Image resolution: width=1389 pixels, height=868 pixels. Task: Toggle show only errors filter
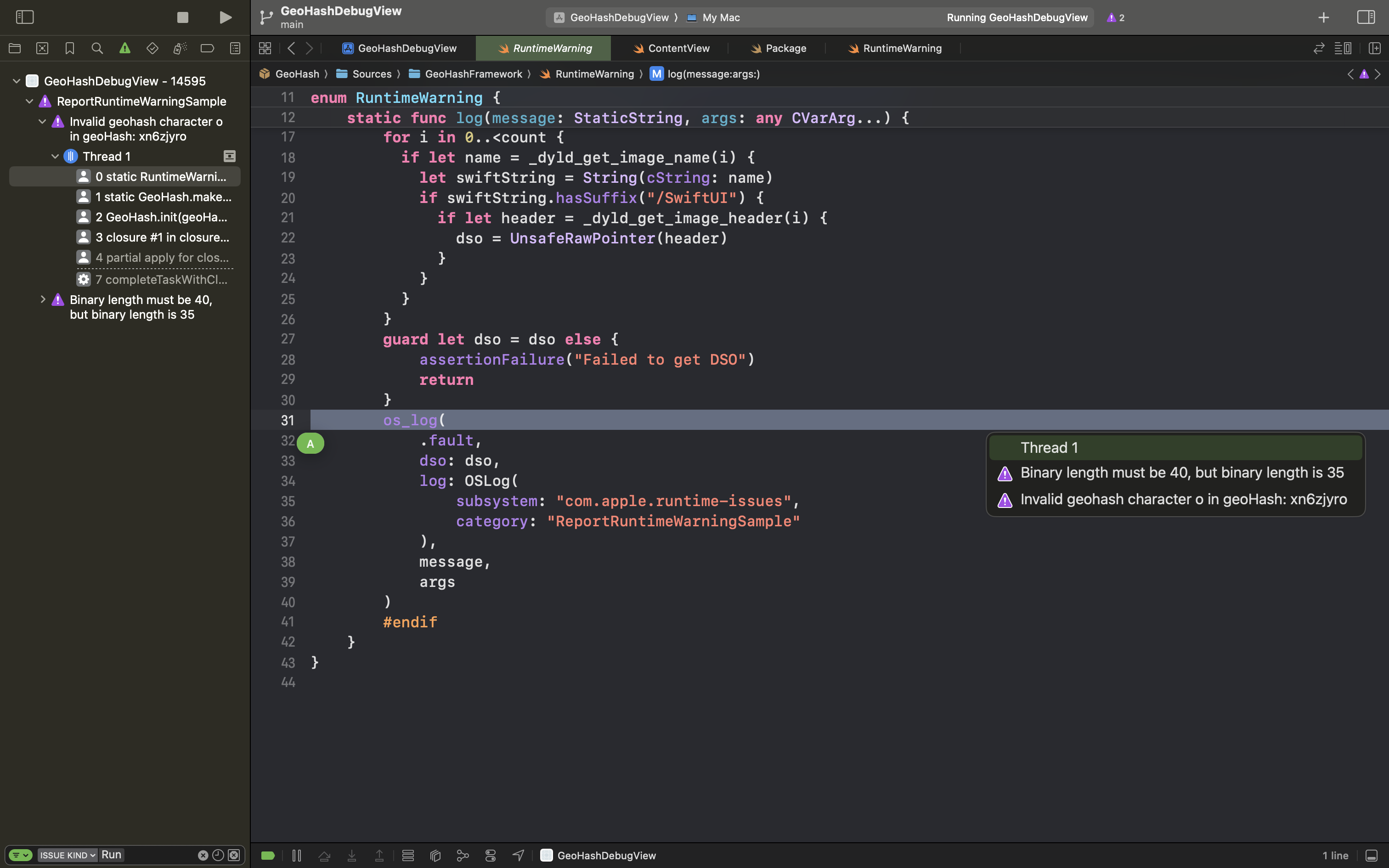point(234,855)
